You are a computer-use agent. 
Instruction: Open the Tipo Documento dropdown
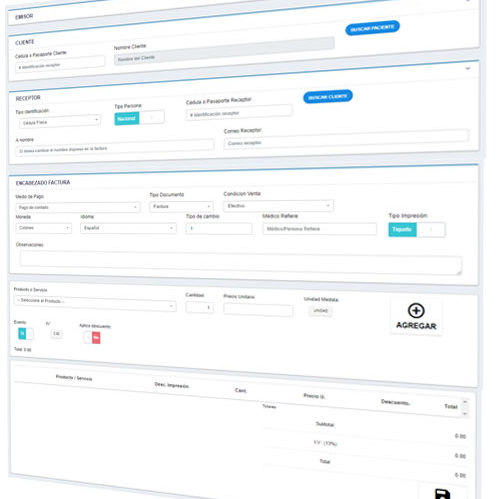pyautogui.click(x=181, y=206)
